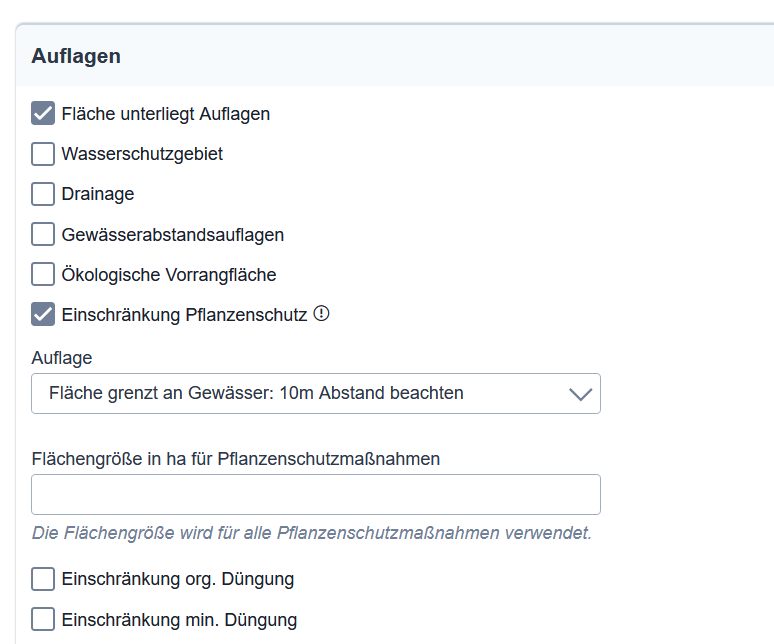774x644 pixels.
Task: Enable Ökologische Vorrangfläche checkbox
Action: [x=43, y=274]
